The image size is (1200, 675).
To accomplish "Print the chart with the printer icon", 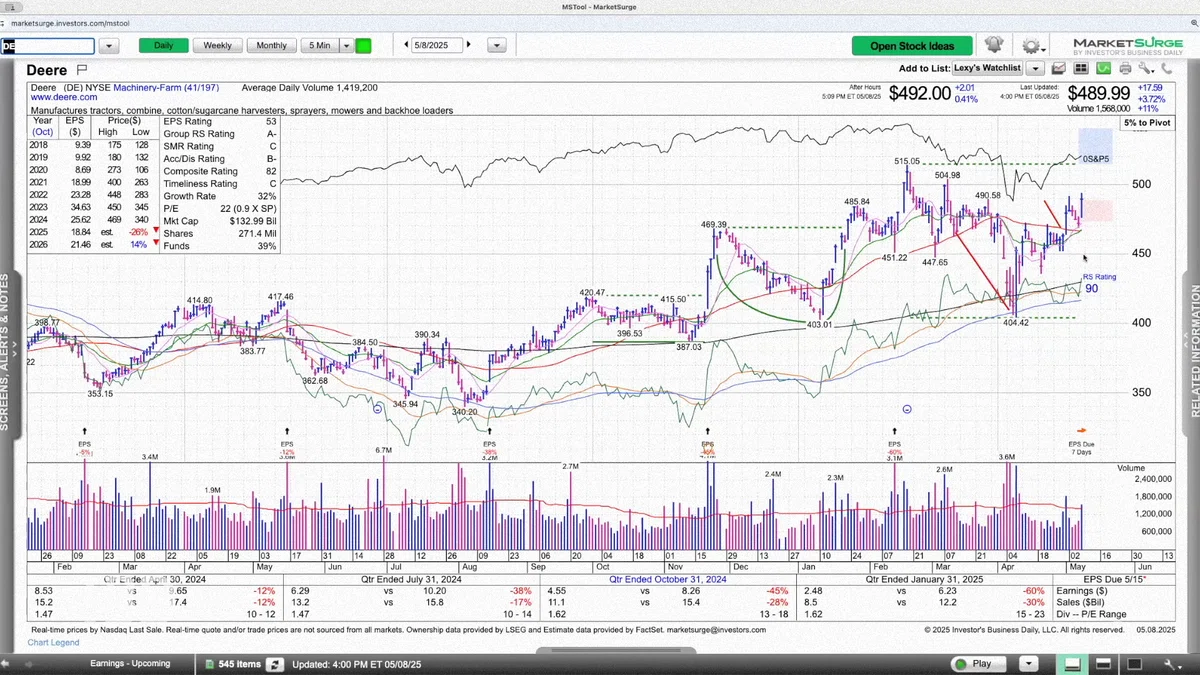I will pos(1125,68).
